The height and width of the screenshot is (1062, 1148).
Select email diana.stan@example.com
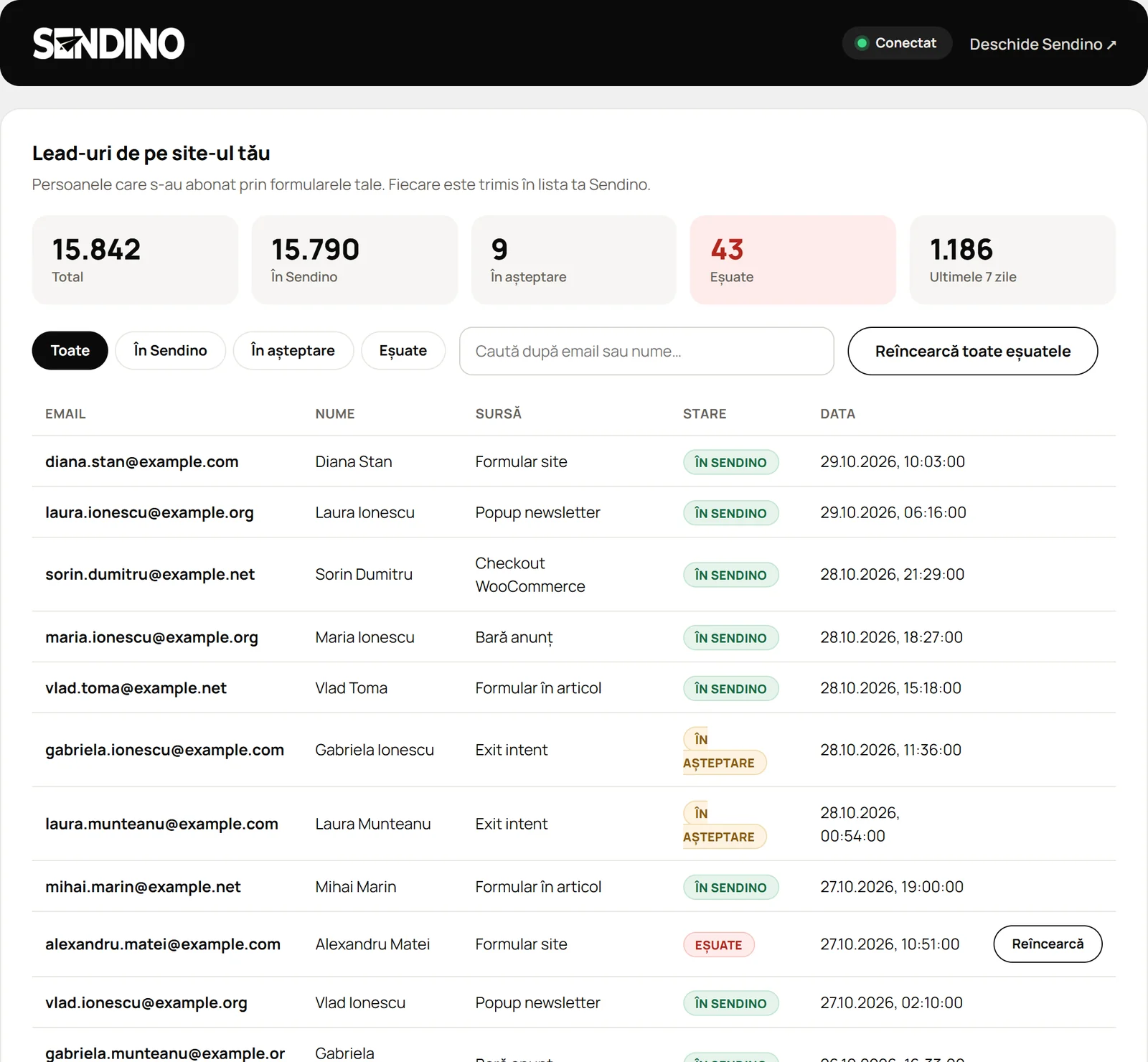(142, 462)
